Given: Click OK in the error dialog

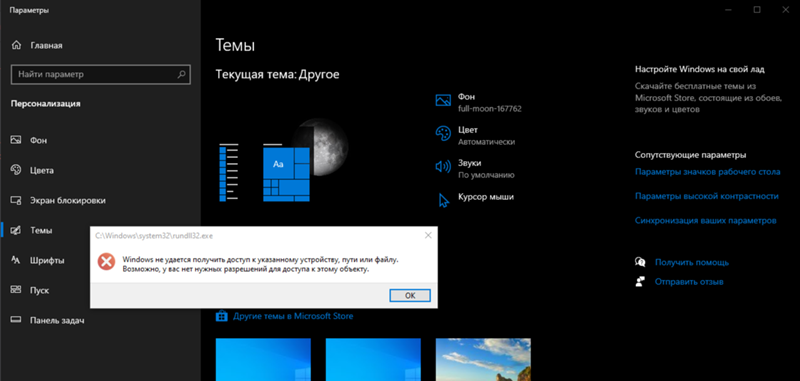Looking at the screenshot, I should point(410,295).
